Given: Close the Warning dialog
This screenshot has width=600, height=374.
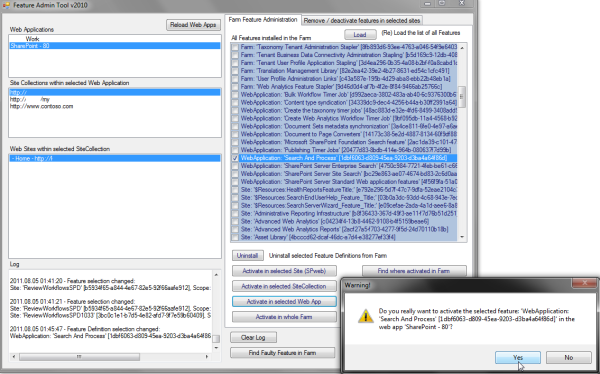Looking at the screenshot, I should [x=584, y=283].
